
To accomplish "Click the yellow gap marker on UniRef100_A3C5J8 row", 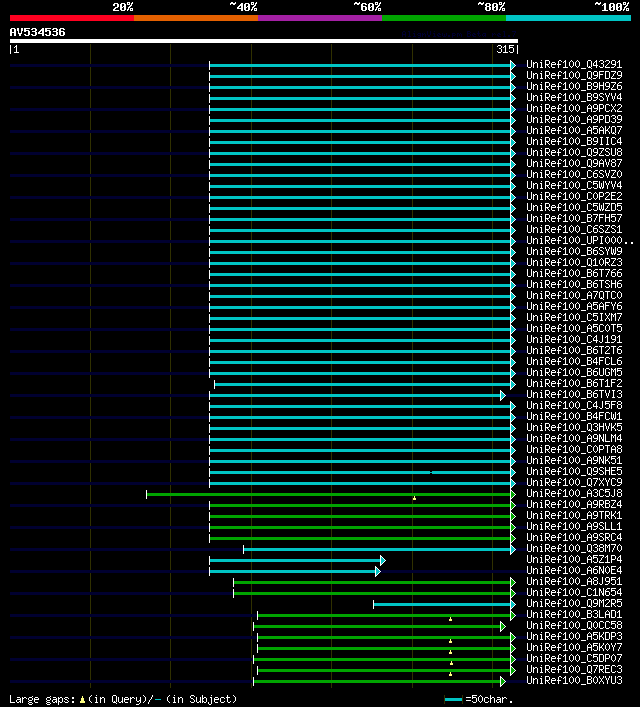I will [414, 498].
